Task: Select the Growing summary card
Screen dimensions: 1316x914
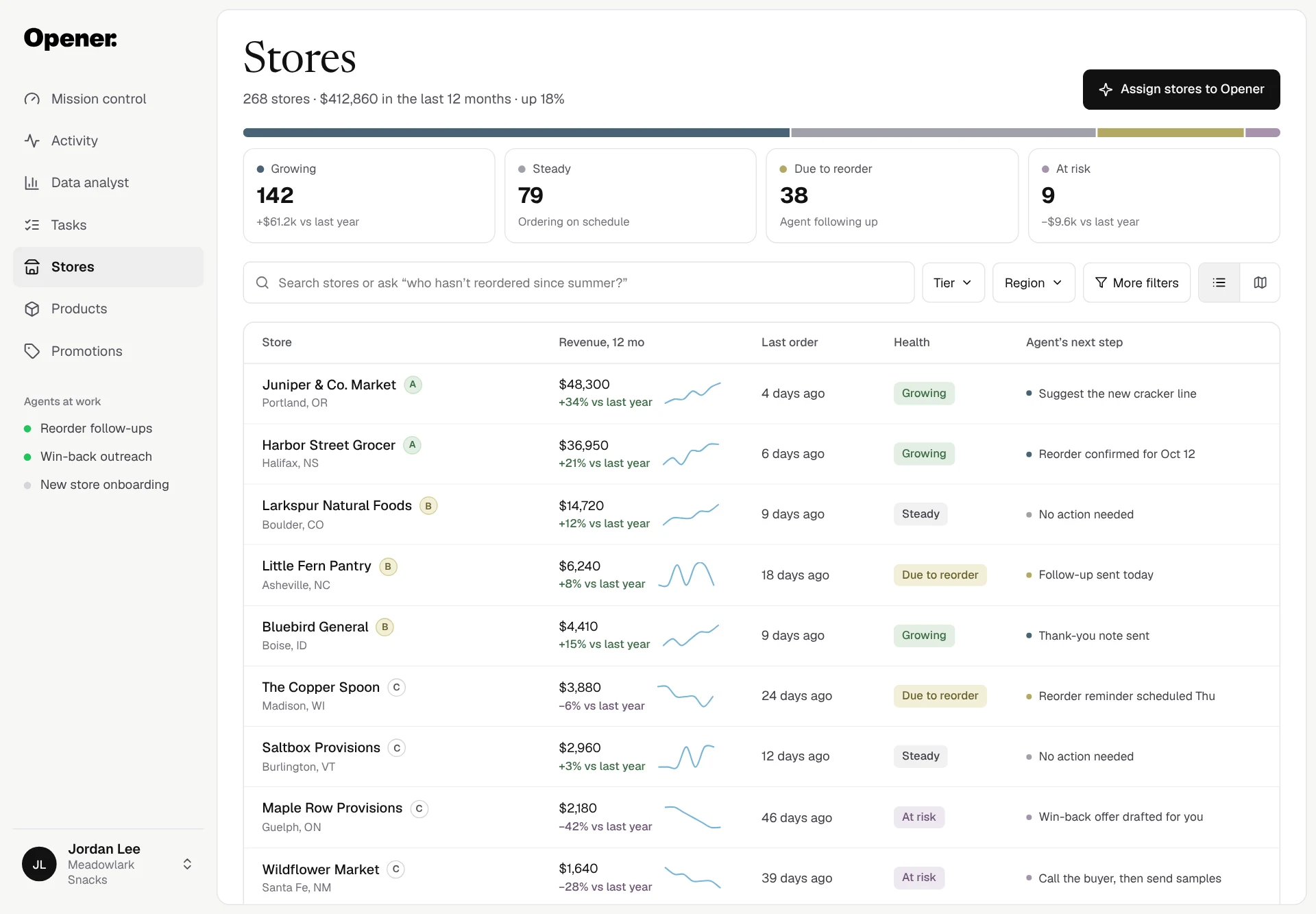Action: pyautogui.click(x=369, y=195)
